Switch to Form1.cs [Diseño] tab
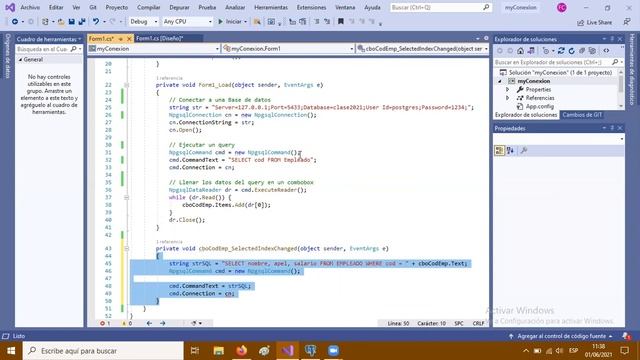This screenshot has height=360, width=640. point(159,38)
